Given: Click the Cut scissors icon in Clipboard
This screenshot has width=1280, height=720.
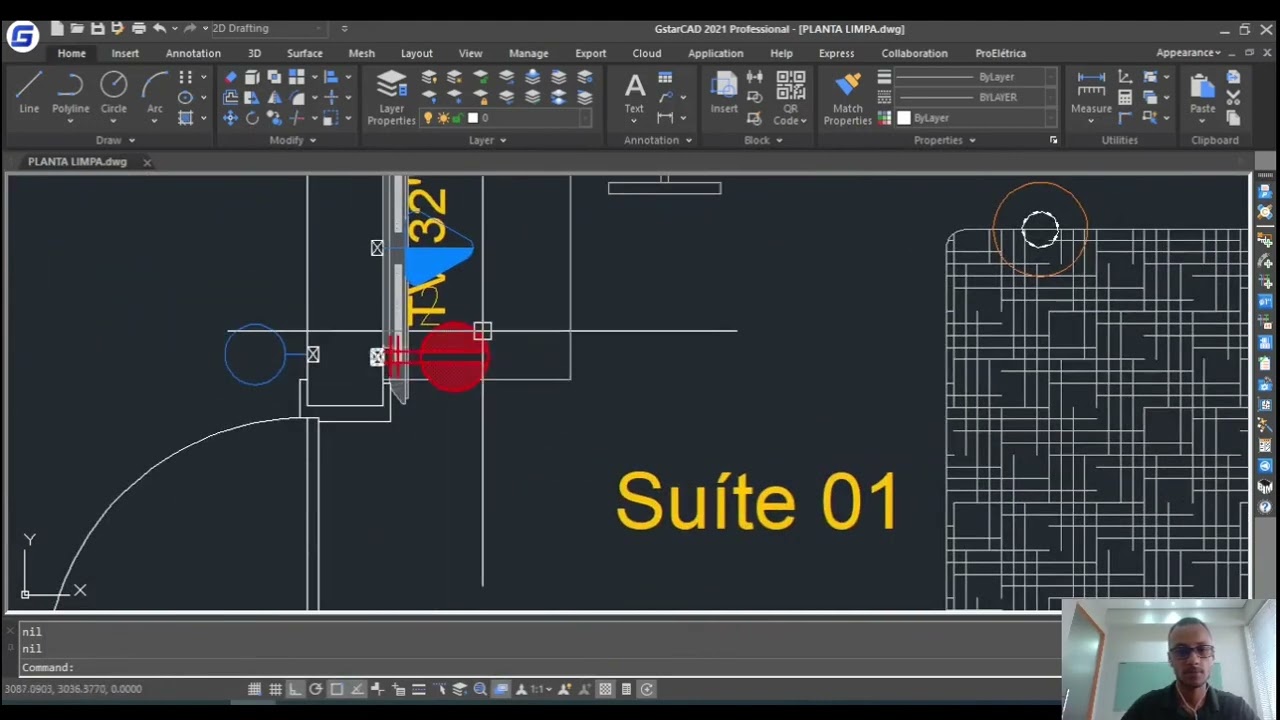Looking at the screenshot, I should (1233, 97).
